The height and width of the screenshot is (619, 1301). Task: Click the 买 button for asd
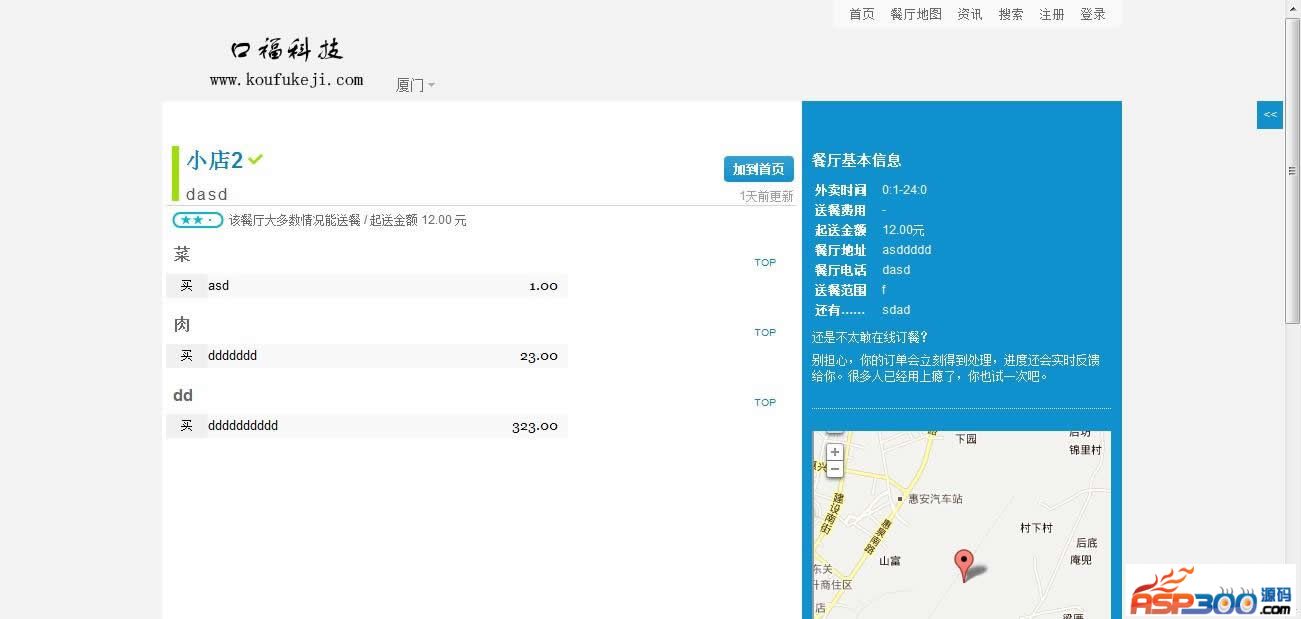186,286
